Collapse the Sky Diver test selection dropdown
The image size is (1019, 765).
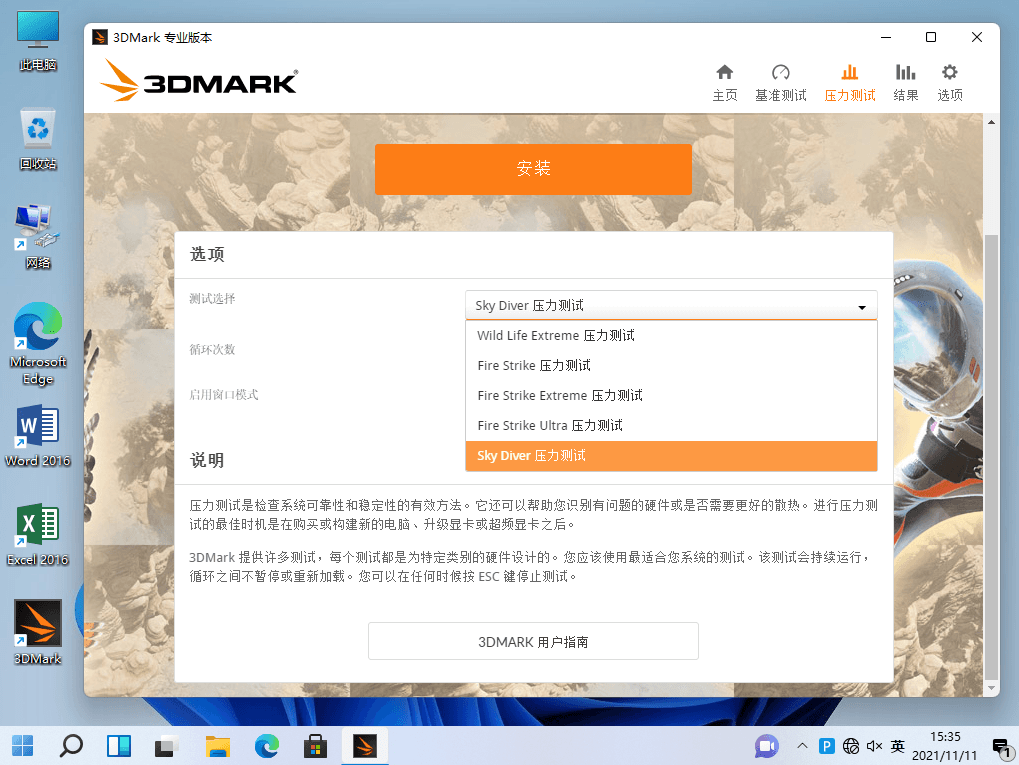[x=671, y=305]
